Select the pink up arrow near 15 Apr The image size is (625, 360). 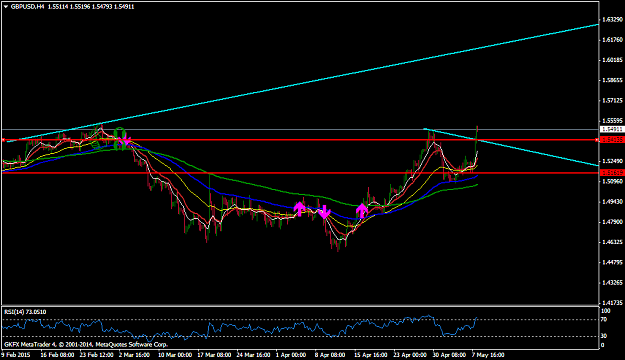point(362,210)
